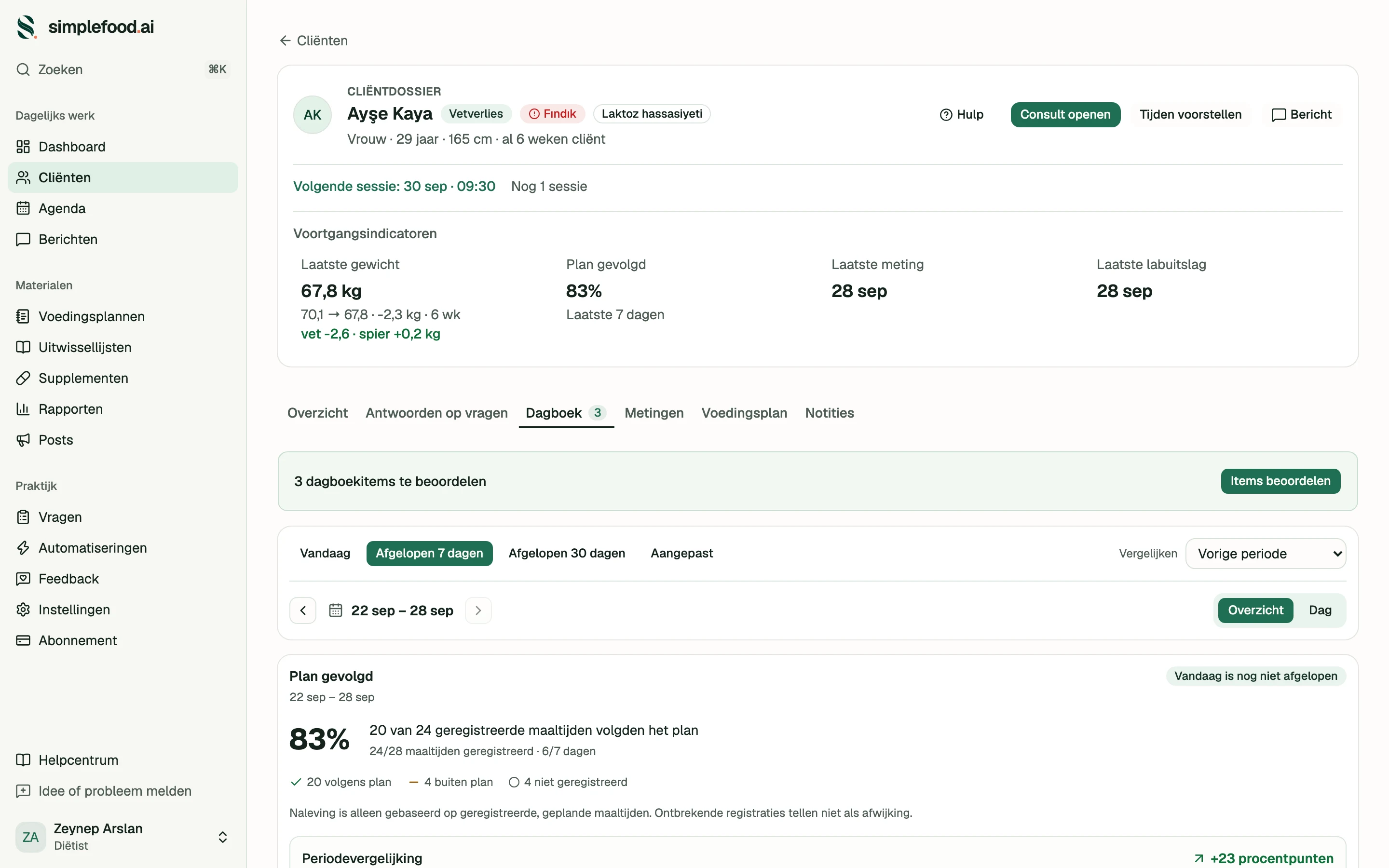Switch to the Metingen tab
The image size is (1389, 868).
coord(654,413)
